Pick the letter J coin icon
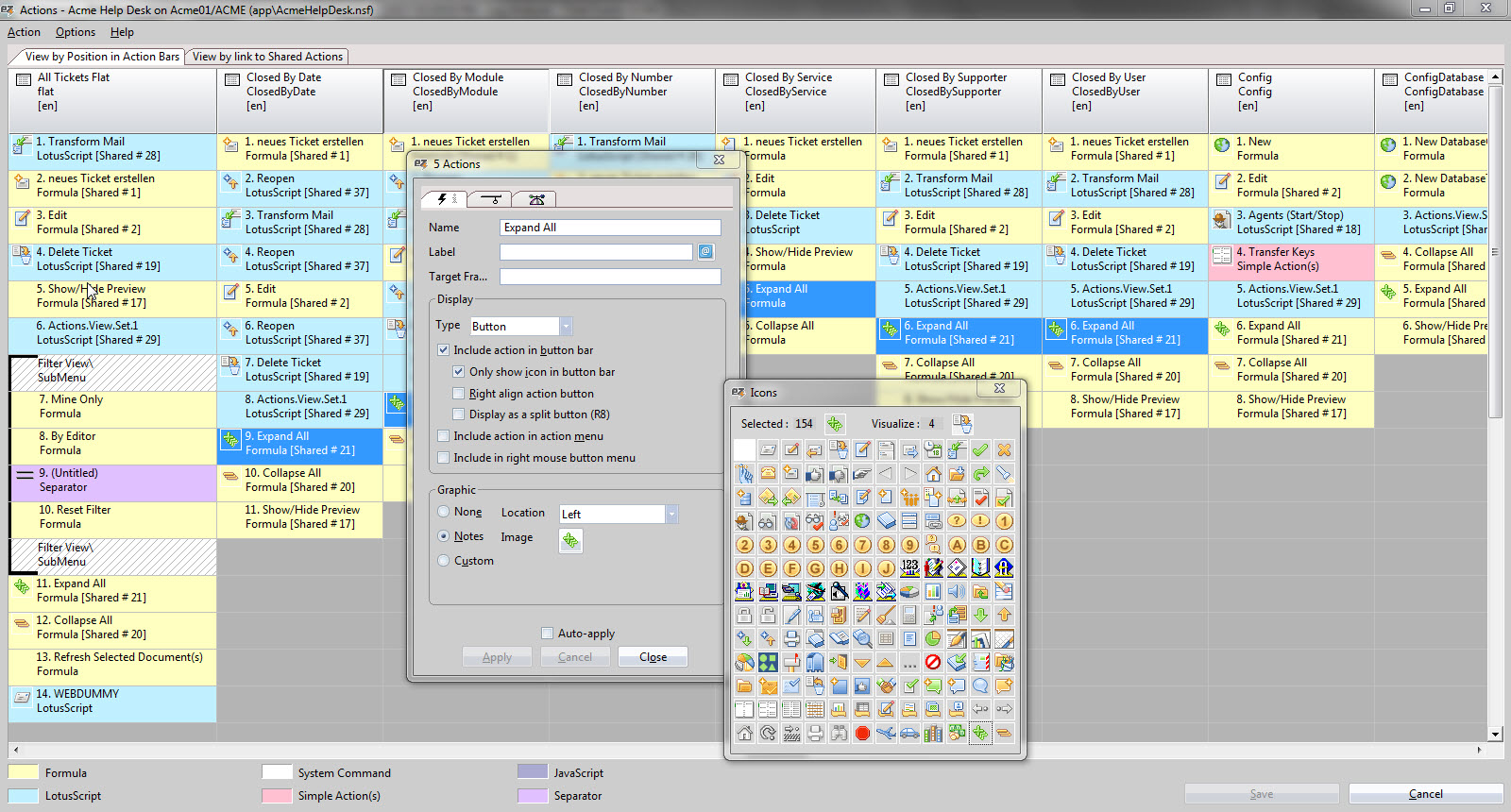This screenshot has height=812, width=1511. tap(887, 568)
